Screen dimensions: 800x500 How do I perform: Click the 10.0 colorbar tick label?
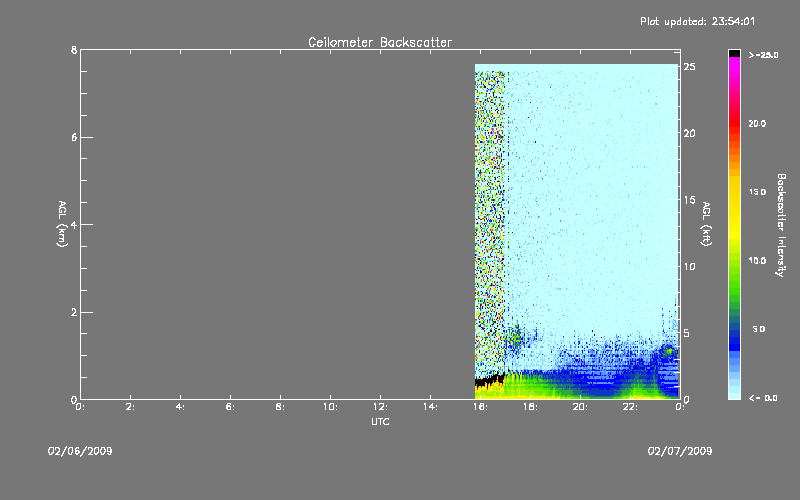(757, 261)
